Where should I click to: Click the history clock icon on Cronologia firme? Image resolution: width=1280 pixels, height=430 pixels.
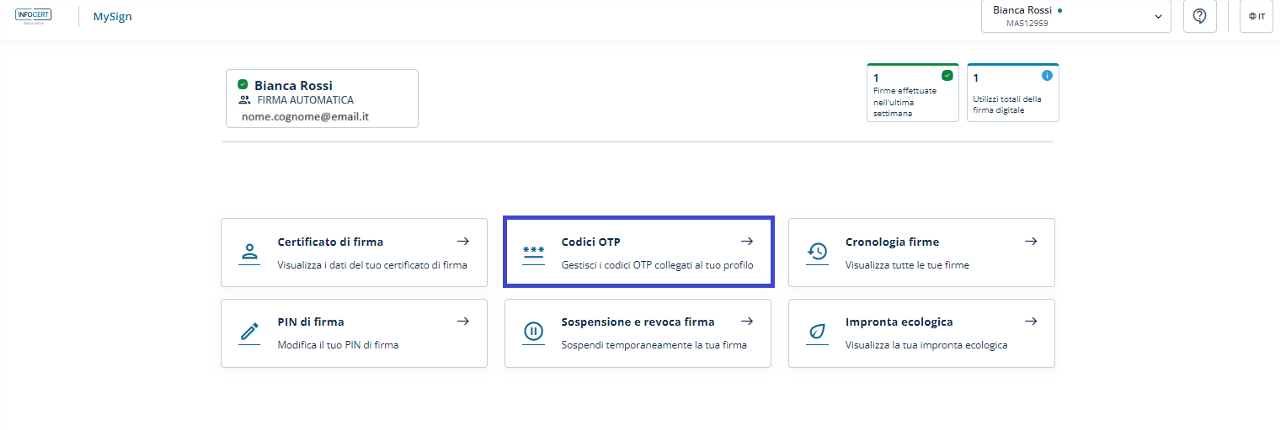click(x=817, y=252)
